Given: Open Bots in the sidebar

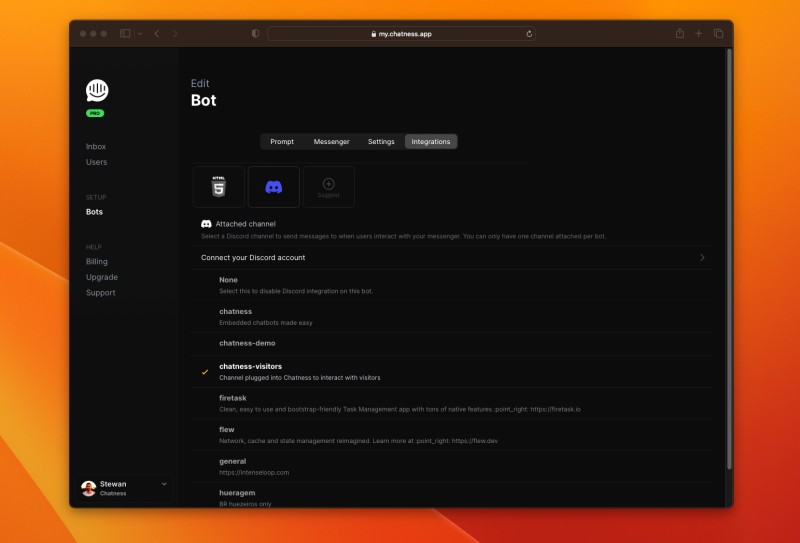Looking at the screenshot, I should [x=94, y=212].
